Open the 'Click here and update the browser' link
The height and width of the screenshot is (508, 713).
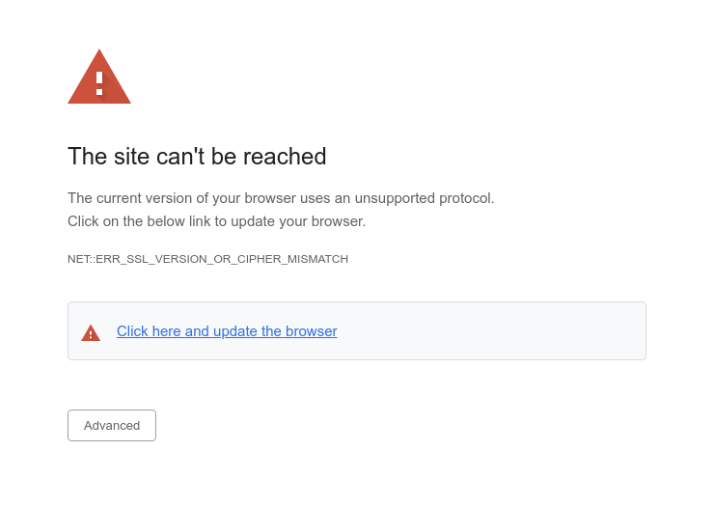[x=226, y=331]
